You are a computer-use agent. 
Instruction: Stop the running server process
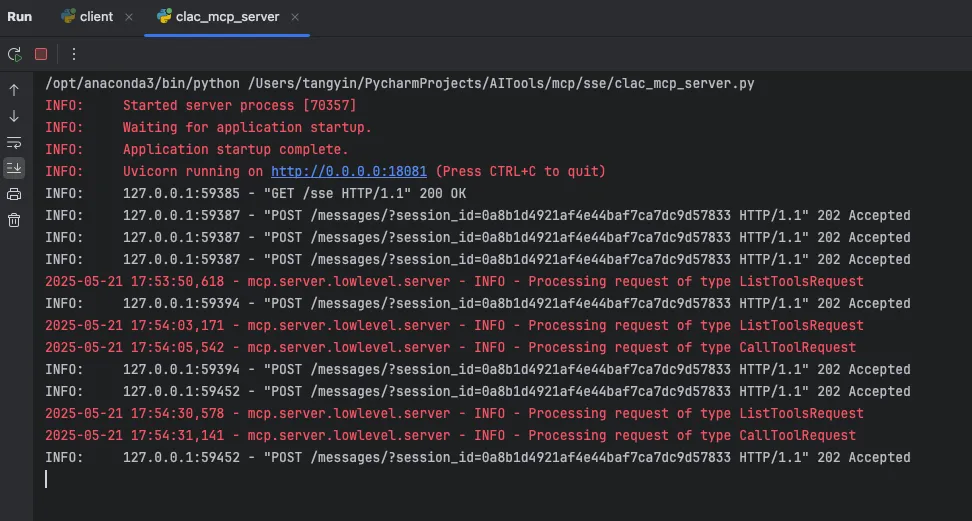41,54
